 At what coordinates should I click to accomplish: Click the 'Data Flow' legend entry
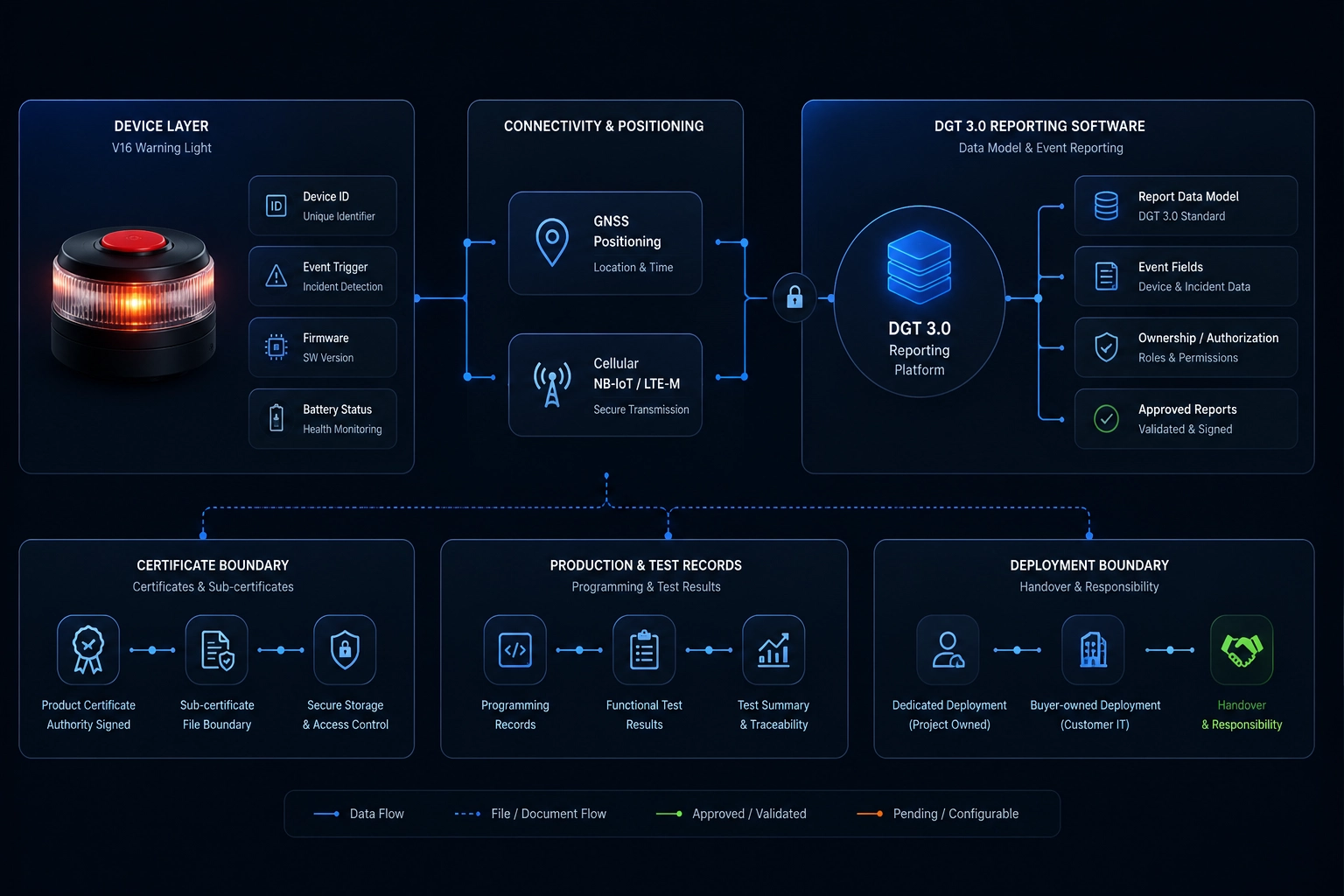[x=359, y=814]
